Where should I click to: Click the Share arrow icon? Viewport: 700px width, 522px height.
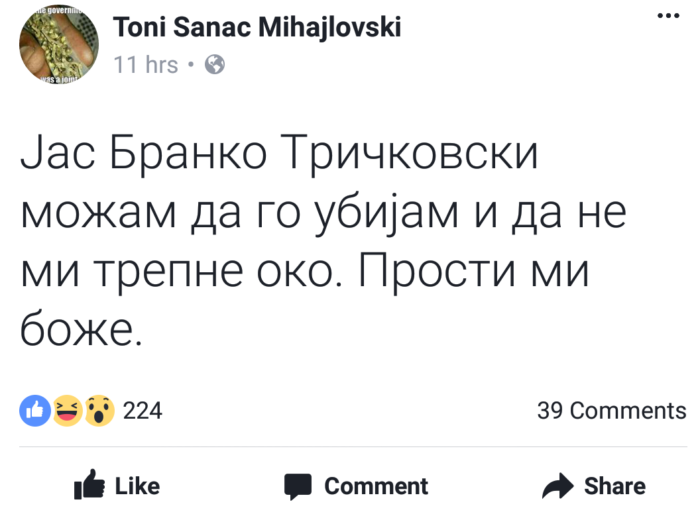(x=556, y=486)
